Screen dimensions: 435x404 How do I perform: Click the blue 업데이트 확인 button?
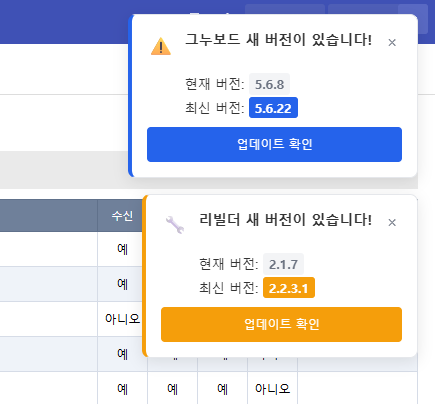click(x=274, y=144)
